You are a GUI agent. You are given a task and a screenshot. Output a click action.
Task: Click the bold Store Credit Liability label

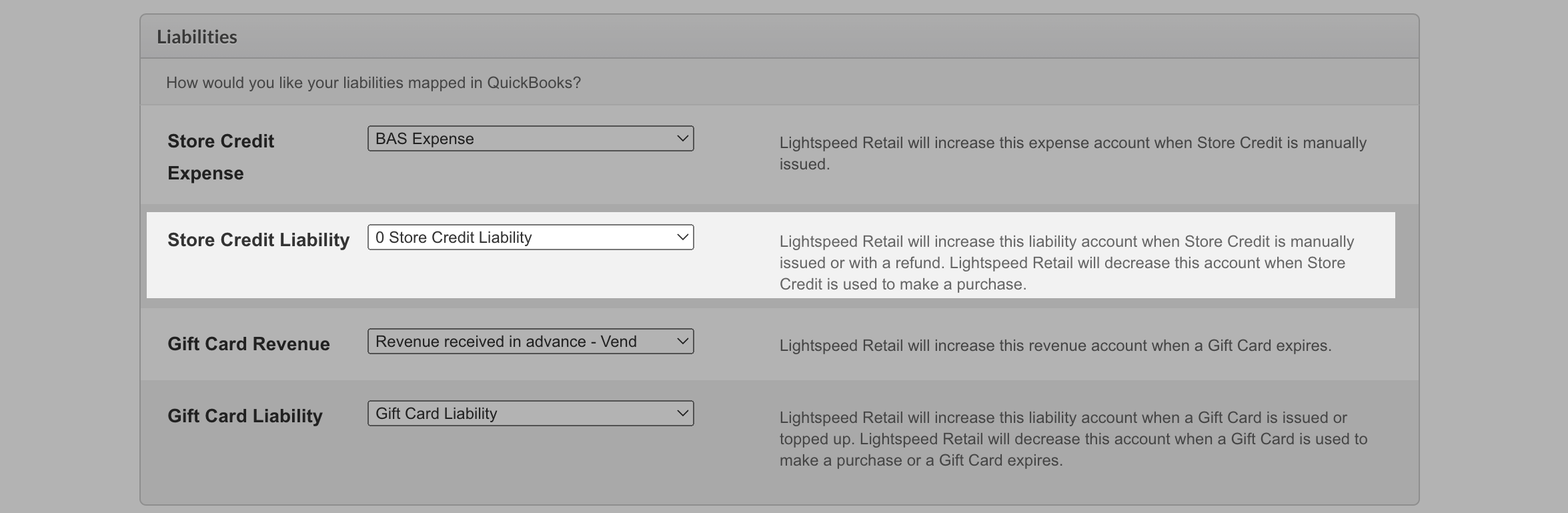(x=258, y=240)
